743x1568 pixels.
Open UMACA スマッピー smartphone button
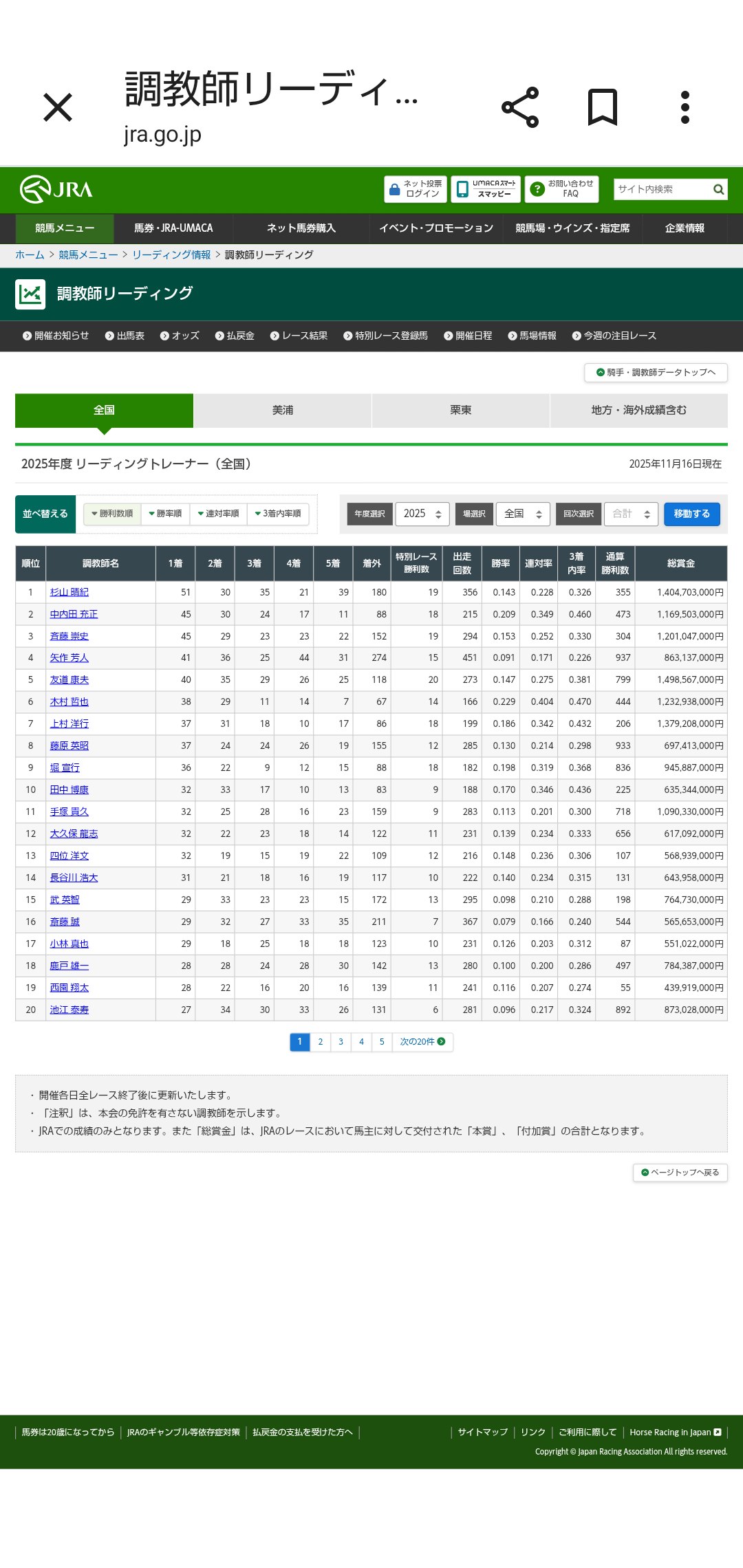pyautogui.click(x=486, y=189)
